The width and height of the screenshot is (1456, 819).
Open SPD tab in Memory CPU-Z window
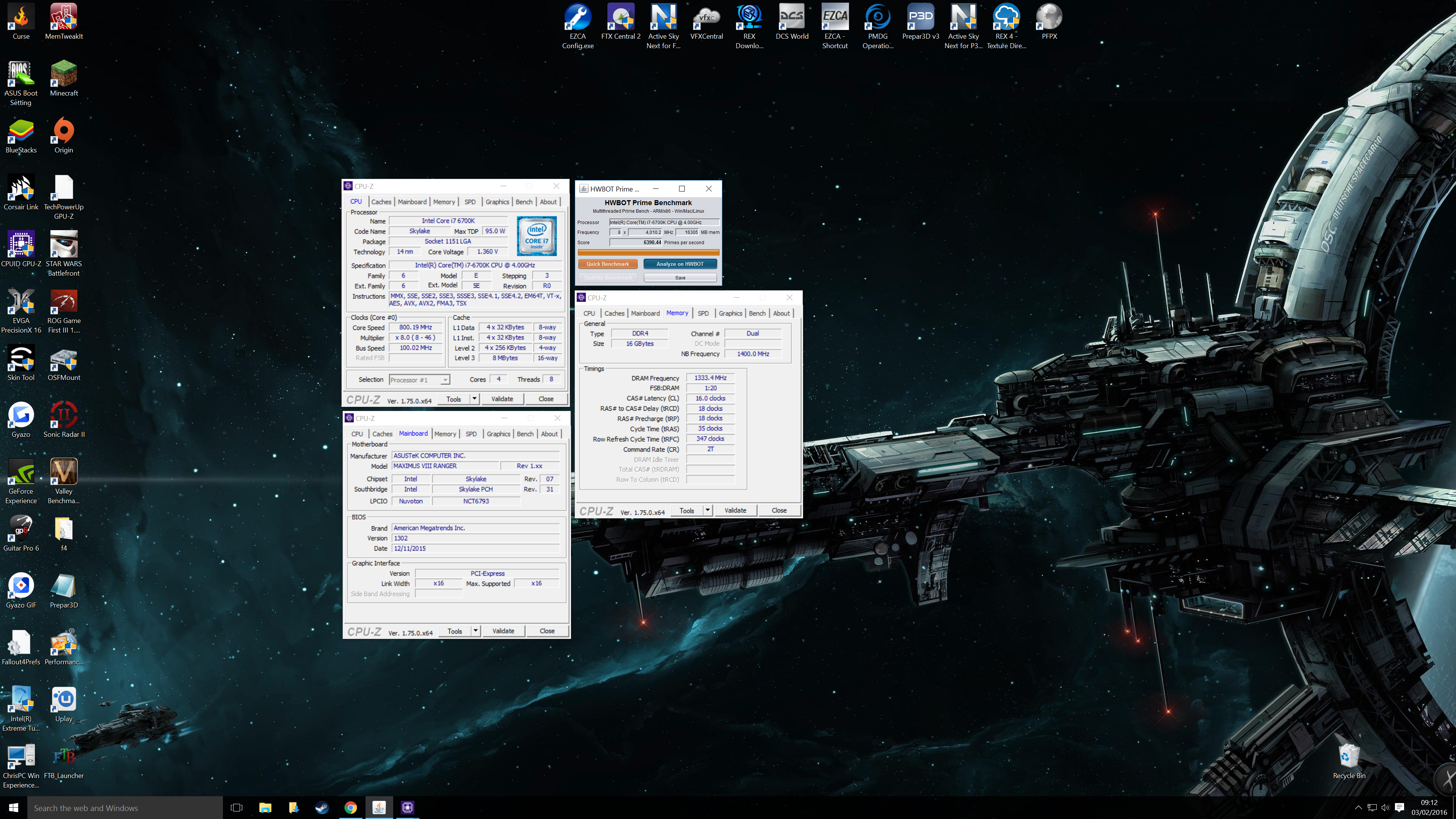pos(703,313)
